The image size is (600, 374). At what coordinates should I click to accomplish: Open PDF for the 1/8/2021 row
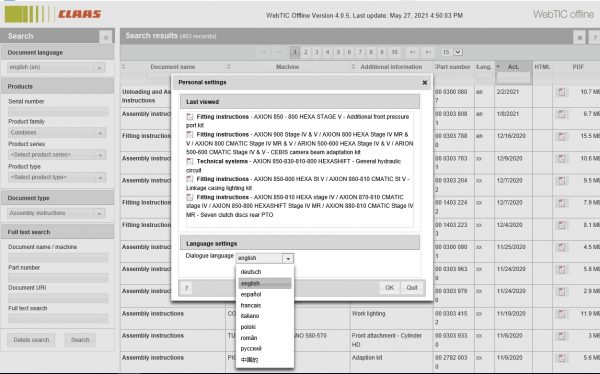[x=561, y=114]
